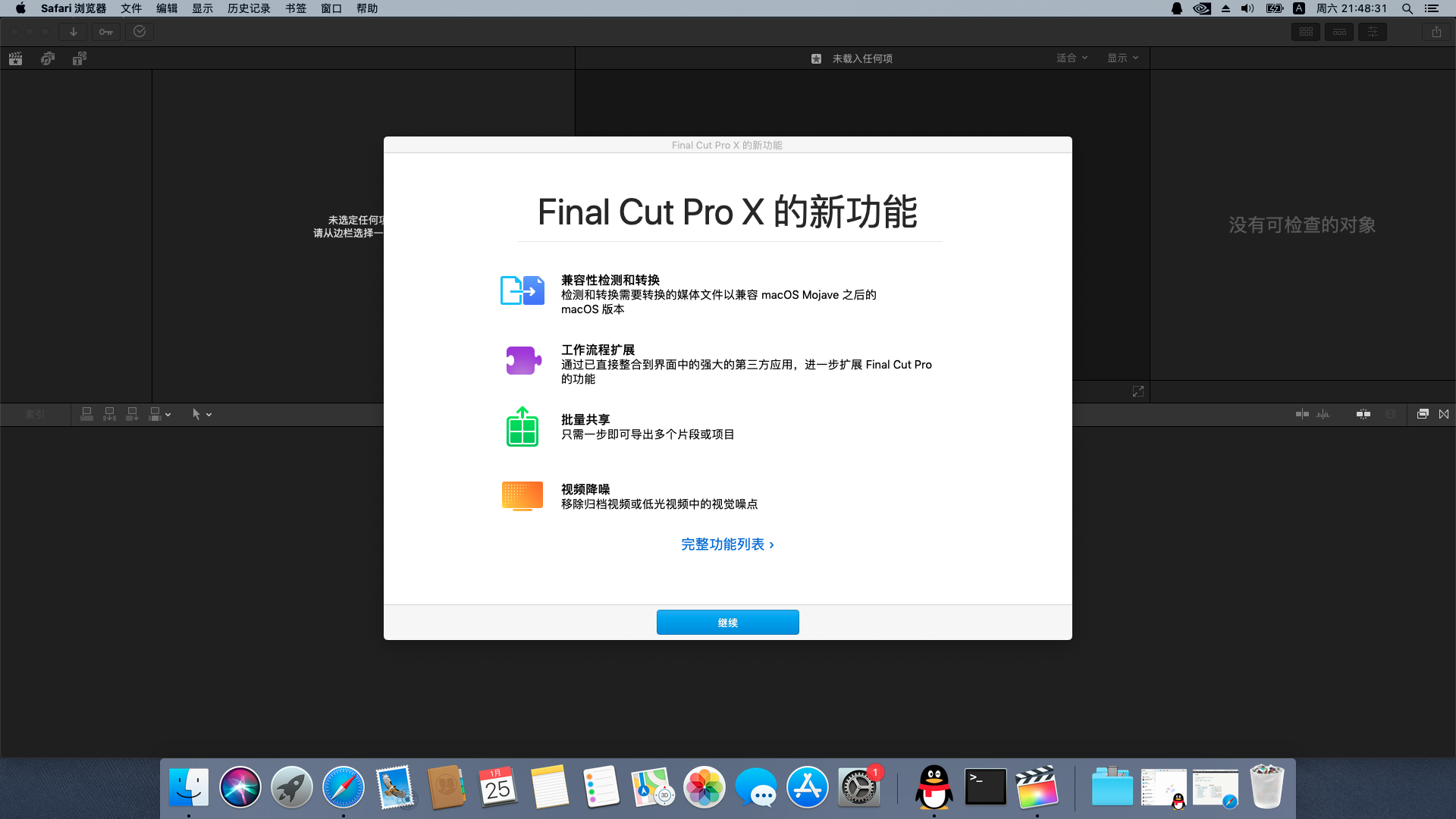Open the 完整功能列表 link
Viewport: 1456px width, 819px height.
click(x=727, y=544)
